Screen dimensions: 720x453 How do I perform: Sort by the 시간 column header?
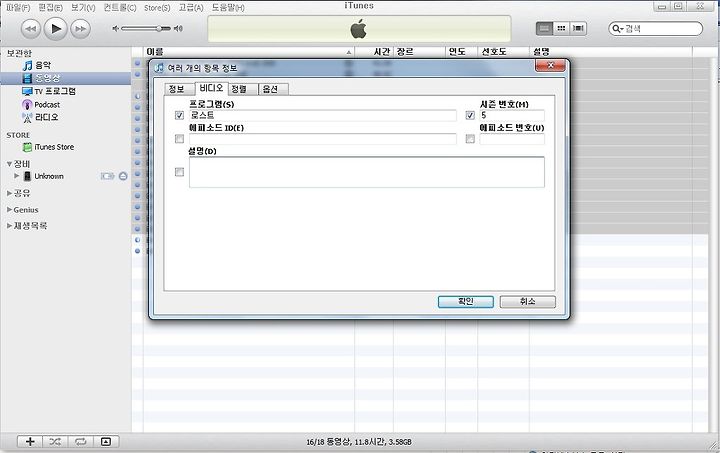pyautogui.click(x=374, y=52)
